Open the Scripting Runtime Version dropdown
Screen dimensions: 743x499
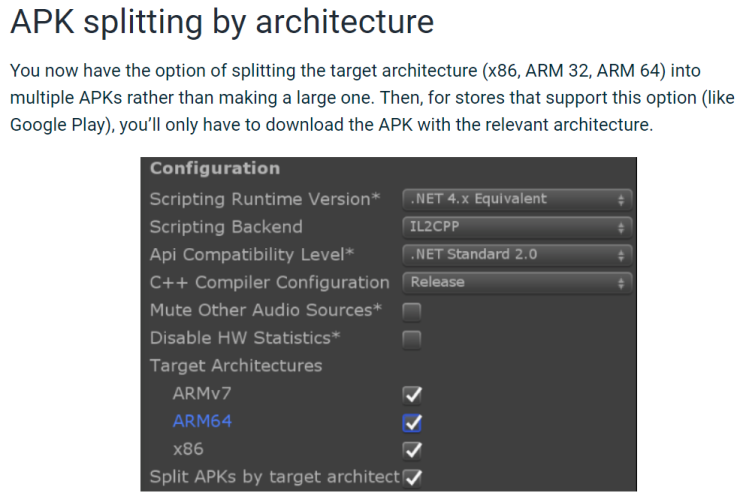click(x=517, y=199)
